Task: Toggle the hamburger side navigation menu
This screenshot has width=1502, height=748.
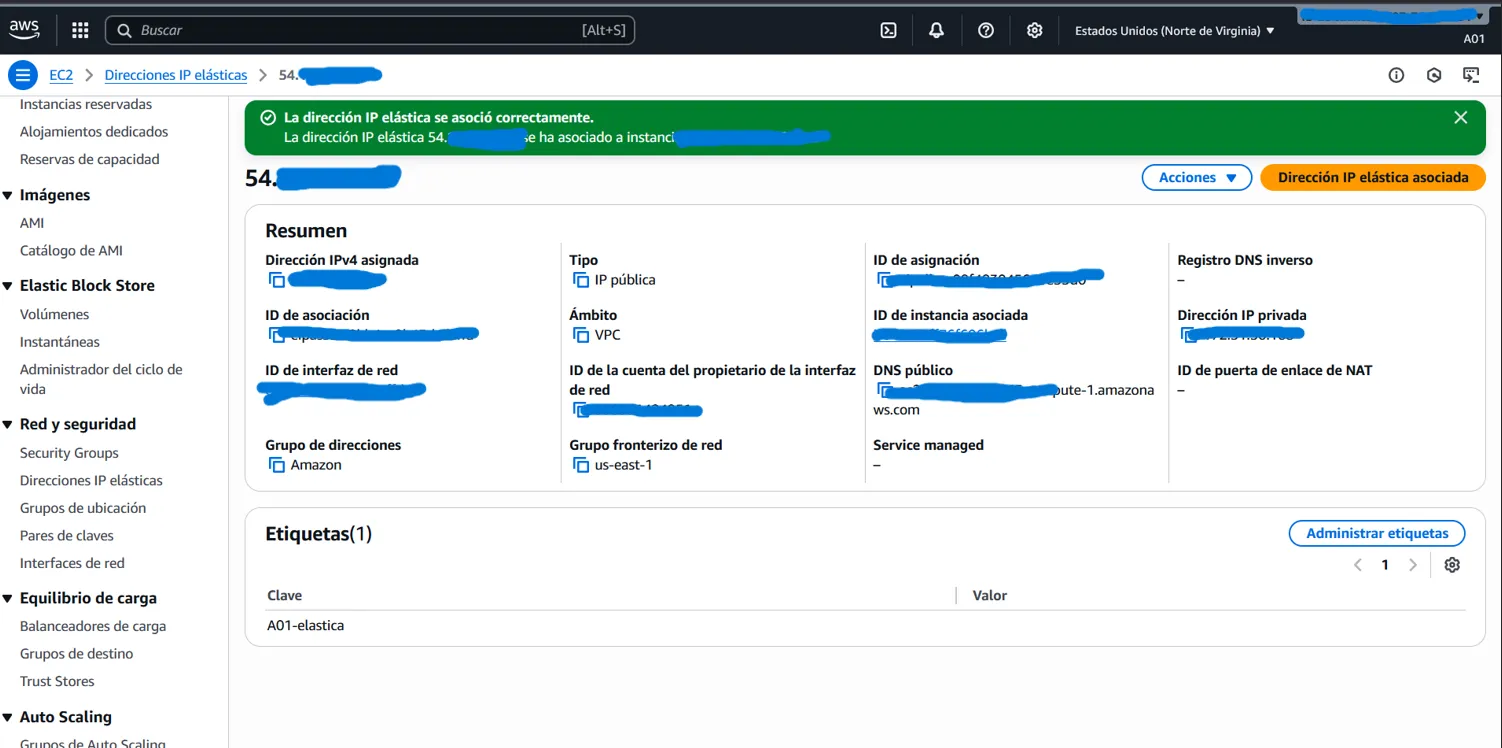Action: pyautogui.click(x=22, y=75)
